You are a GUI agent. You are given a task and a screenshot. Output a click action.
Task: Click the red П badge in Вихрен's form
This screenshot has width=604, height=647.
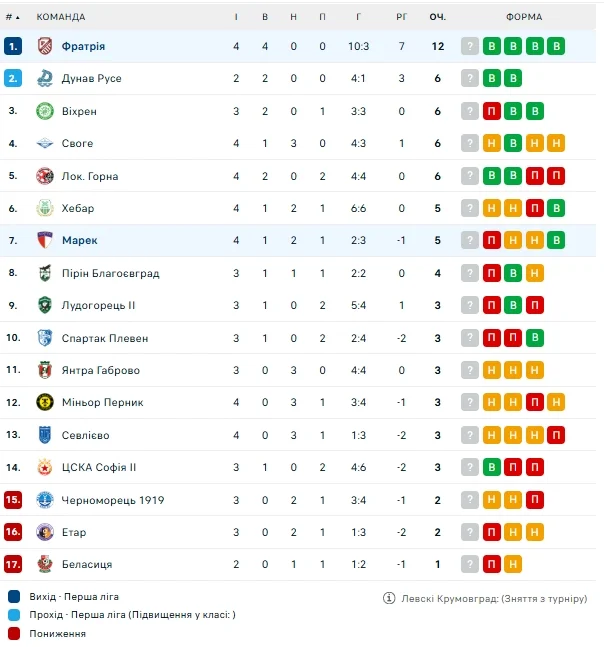coord(492,111)
